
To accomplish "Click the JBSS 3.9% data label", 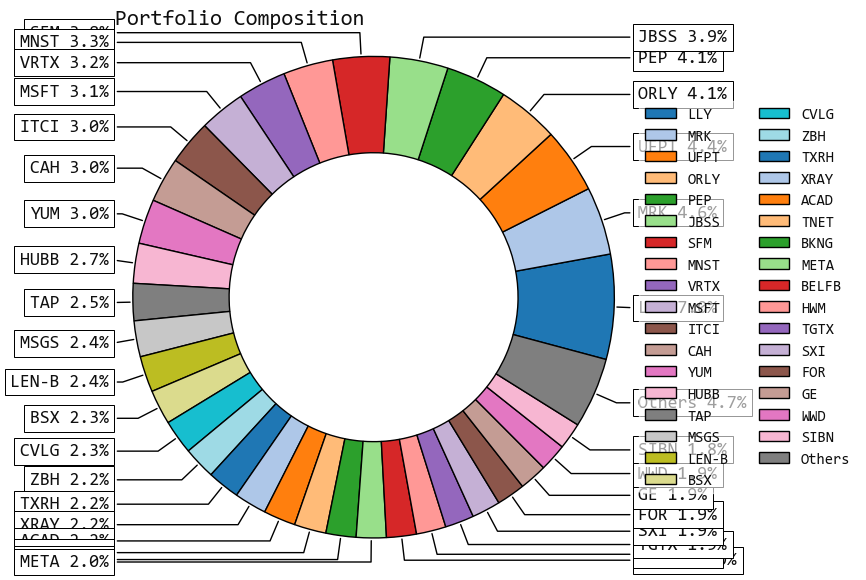I will click(x=684, y=37).
